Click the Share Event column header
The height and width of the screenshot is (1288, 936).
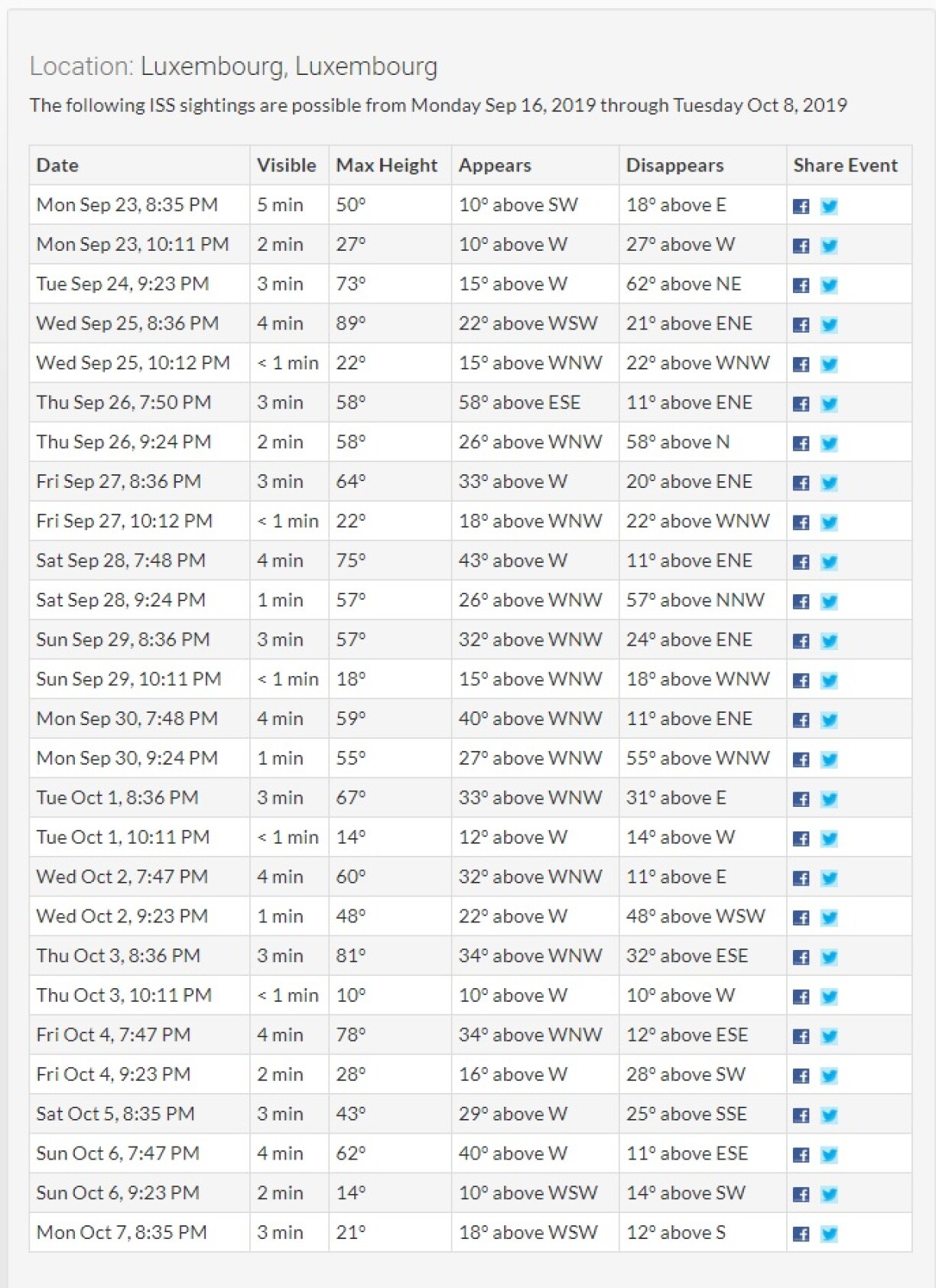pos(845,165)
